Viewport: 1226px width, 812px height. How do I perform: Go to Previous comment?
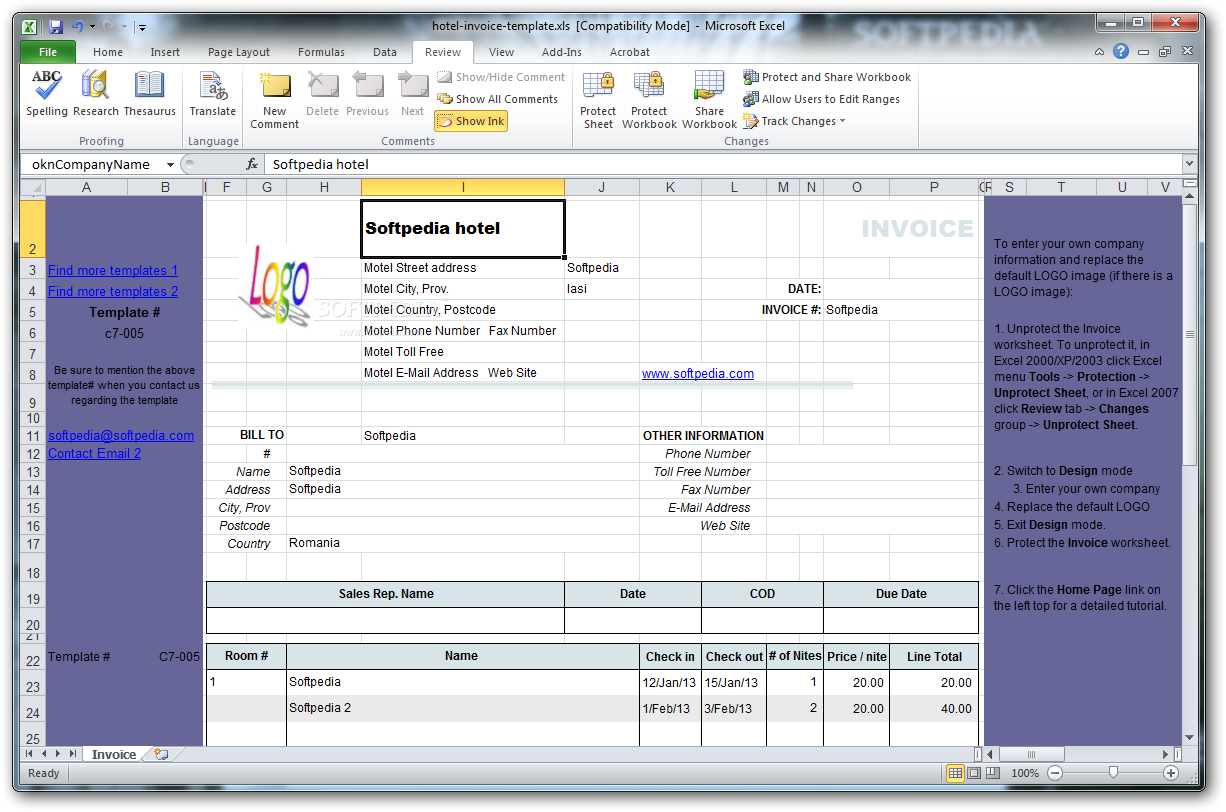[367, 94]
